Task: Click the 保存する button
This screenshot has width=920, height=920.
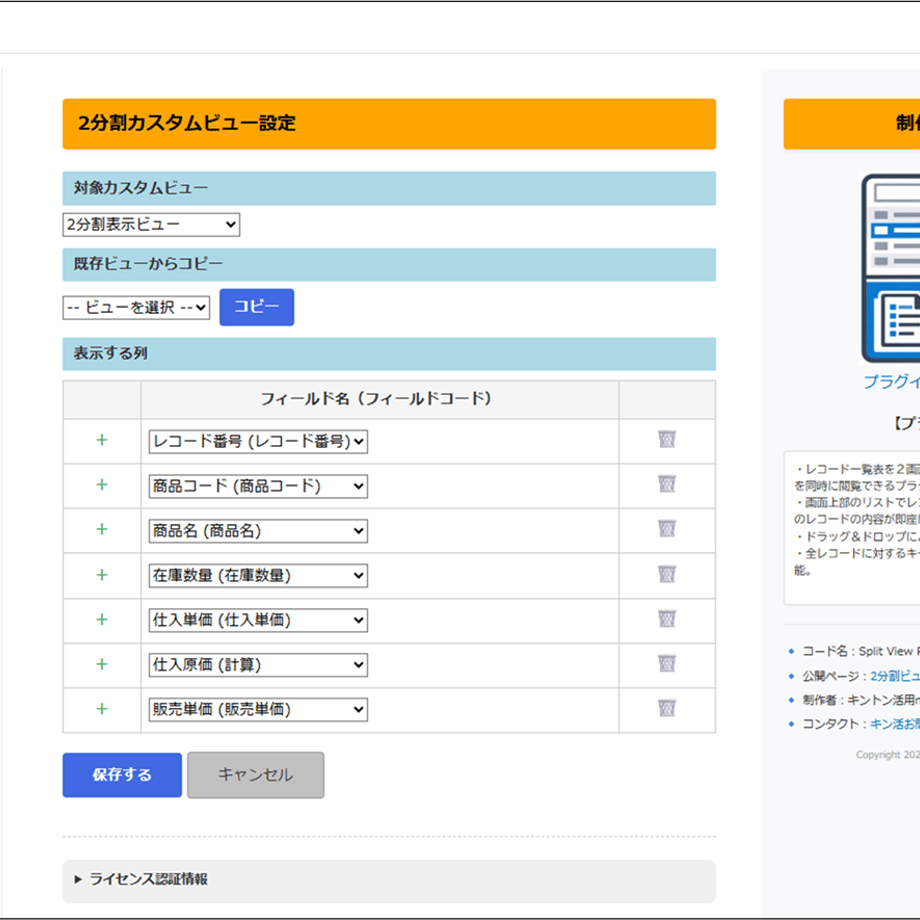Action: [x=122, y=774]
